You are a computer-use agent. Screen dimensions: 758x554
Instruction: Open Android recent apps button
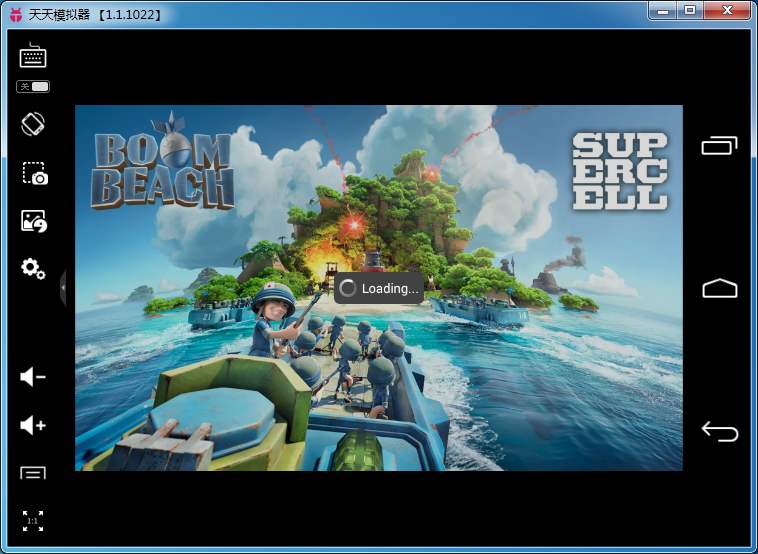coord(719,146)
